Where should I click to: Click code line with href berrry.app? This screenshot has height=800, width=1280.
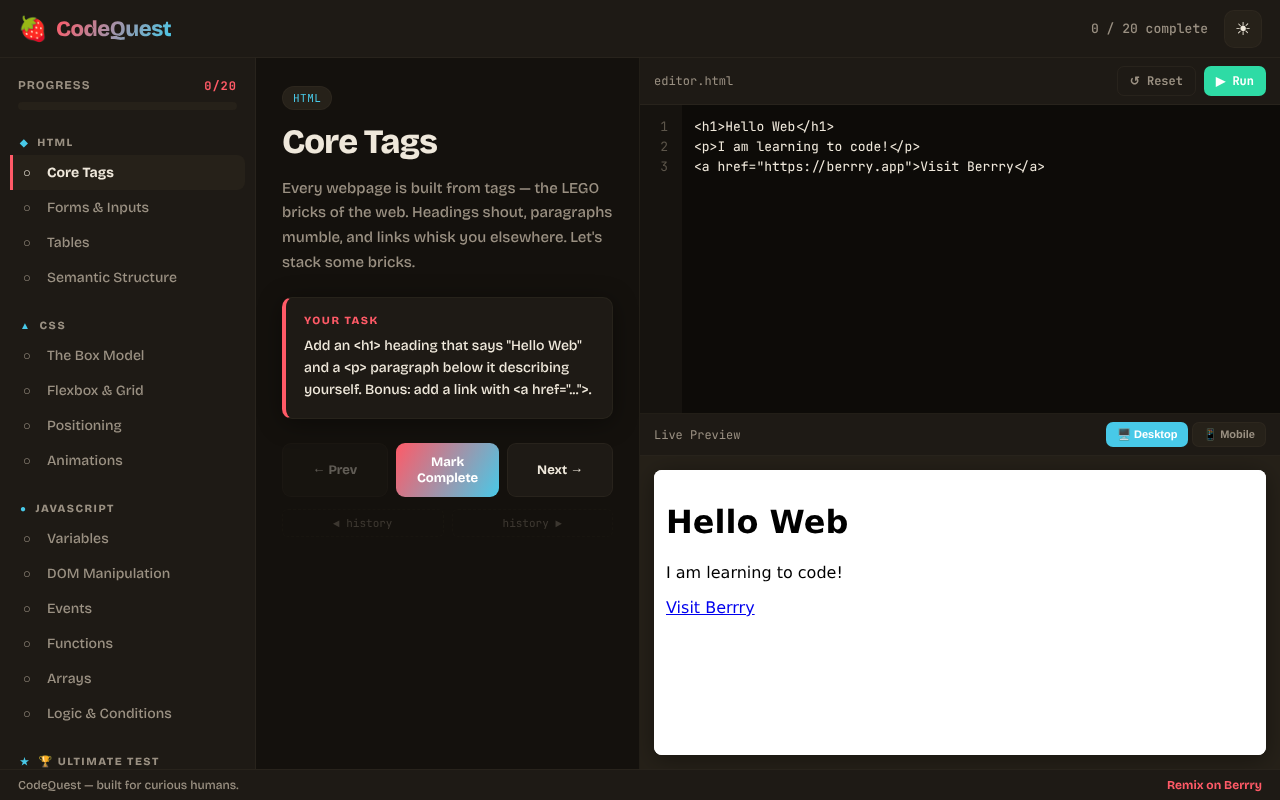pos(869,167)
